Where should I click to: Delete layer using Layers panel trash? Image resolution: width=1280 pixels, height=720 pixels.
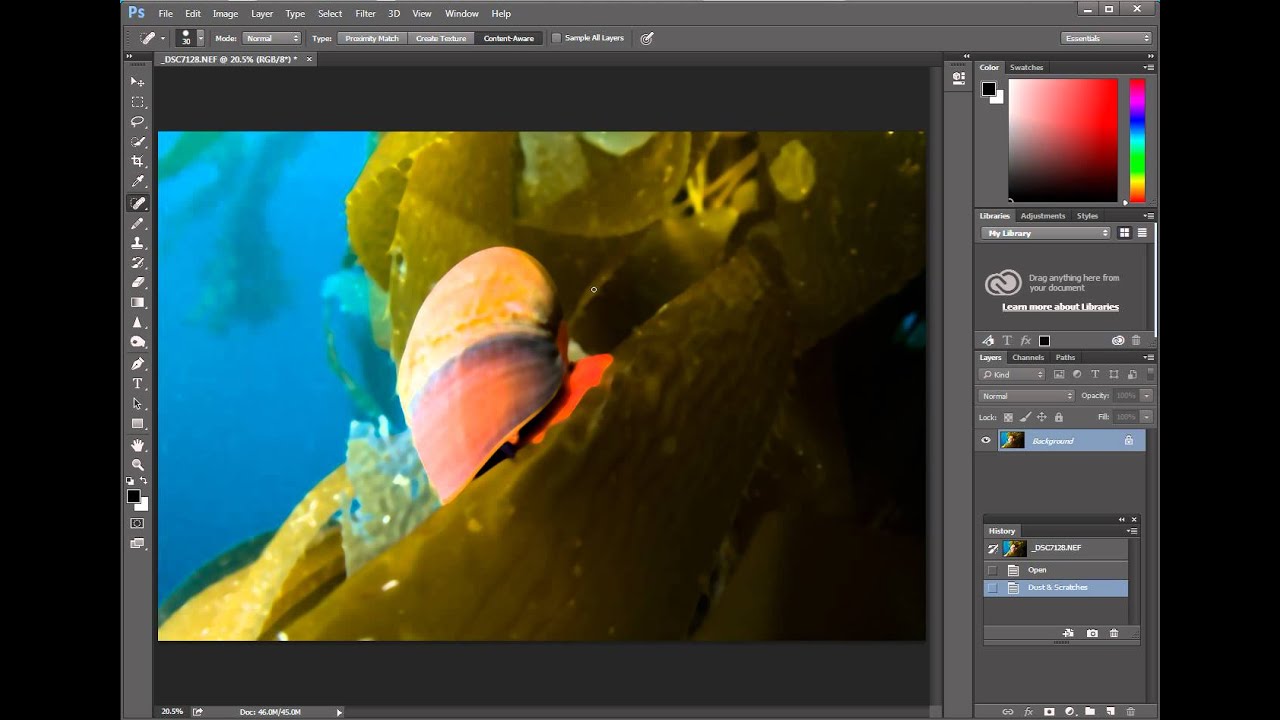coord(1131,712)
